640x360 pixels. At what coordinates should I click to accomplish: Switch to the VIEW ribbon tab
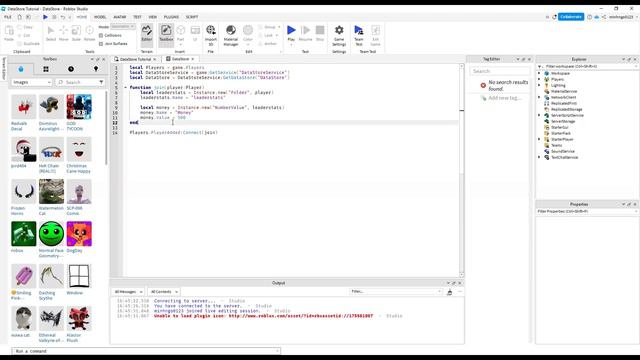[153, 17]
